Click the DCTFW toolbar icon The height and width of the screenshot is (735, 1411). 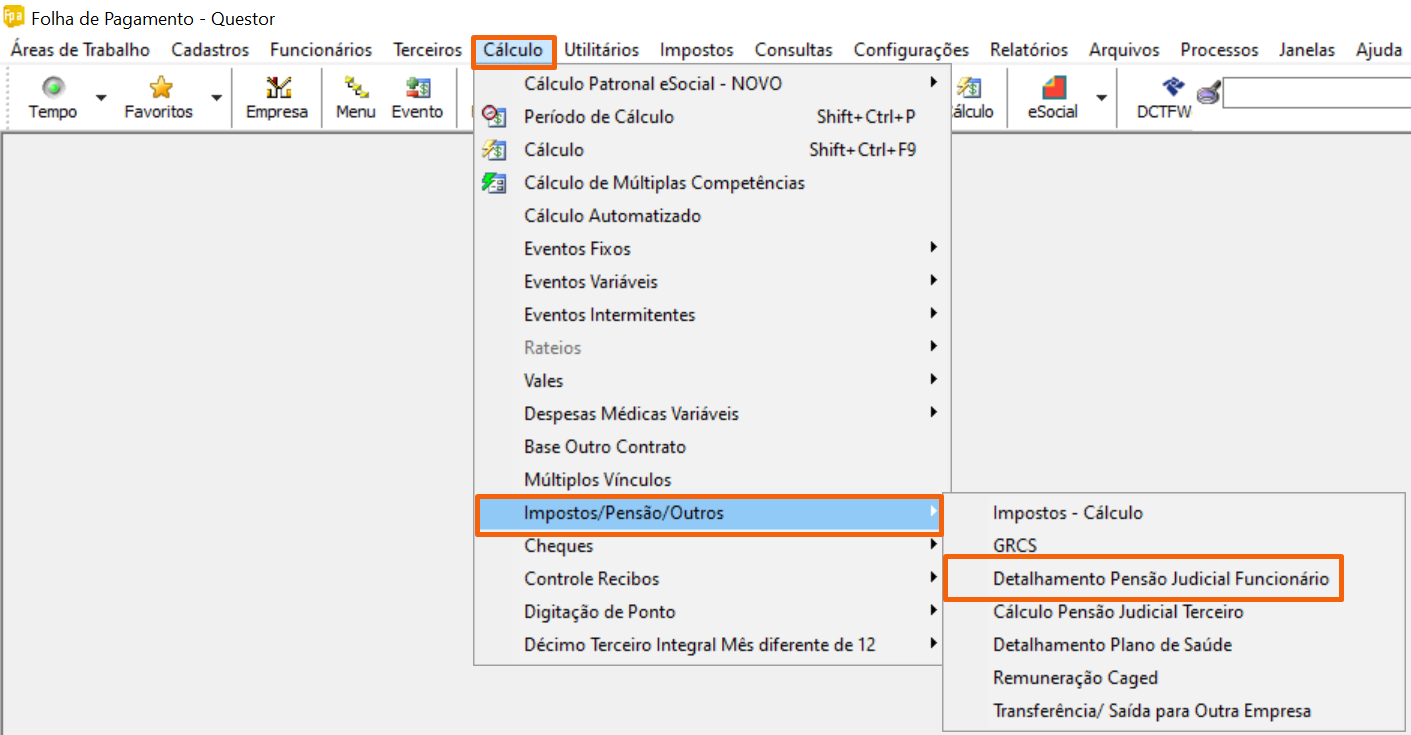point(1164,88)
